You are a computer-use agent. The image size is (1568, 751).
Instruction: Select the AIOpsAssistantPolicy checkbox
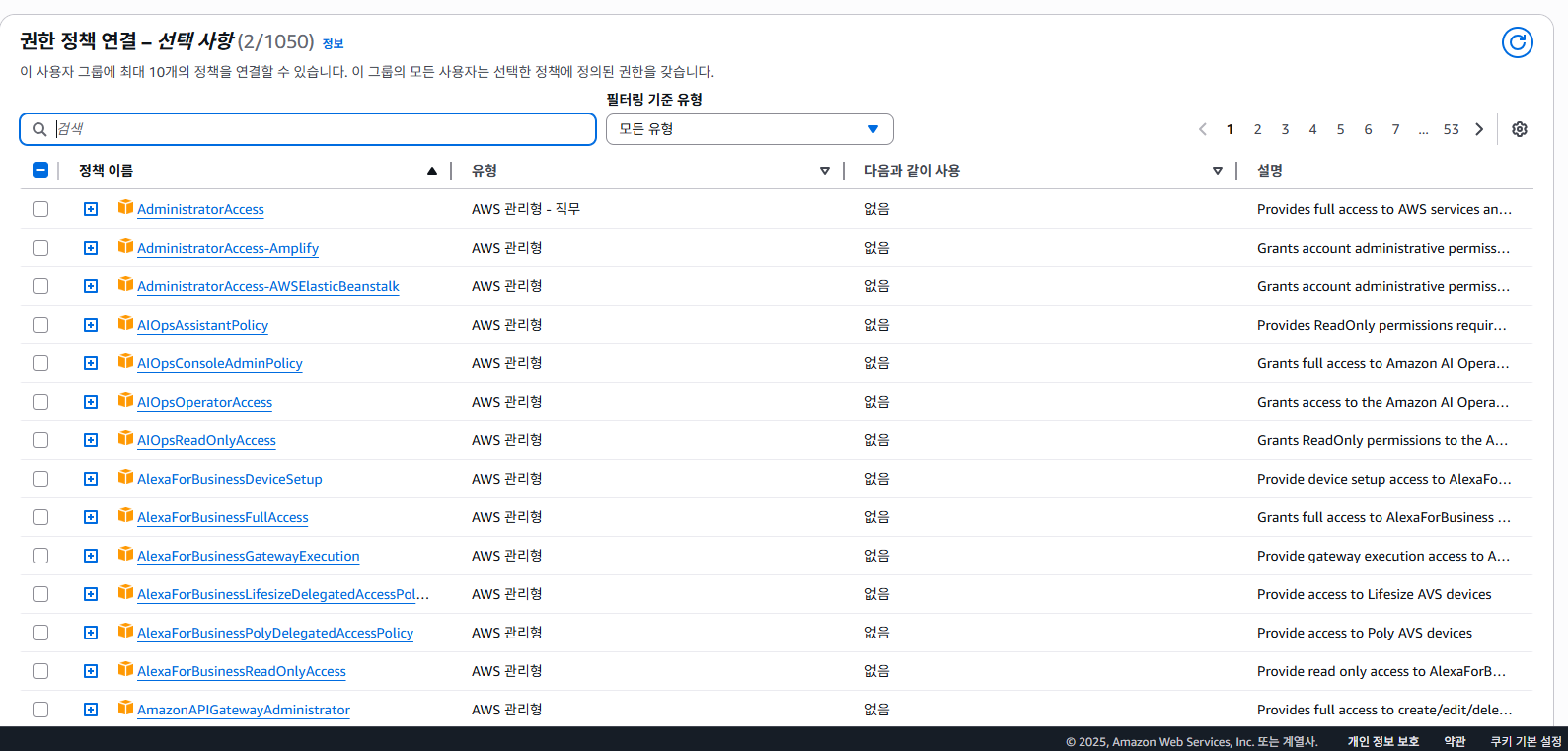coord(40,325)
